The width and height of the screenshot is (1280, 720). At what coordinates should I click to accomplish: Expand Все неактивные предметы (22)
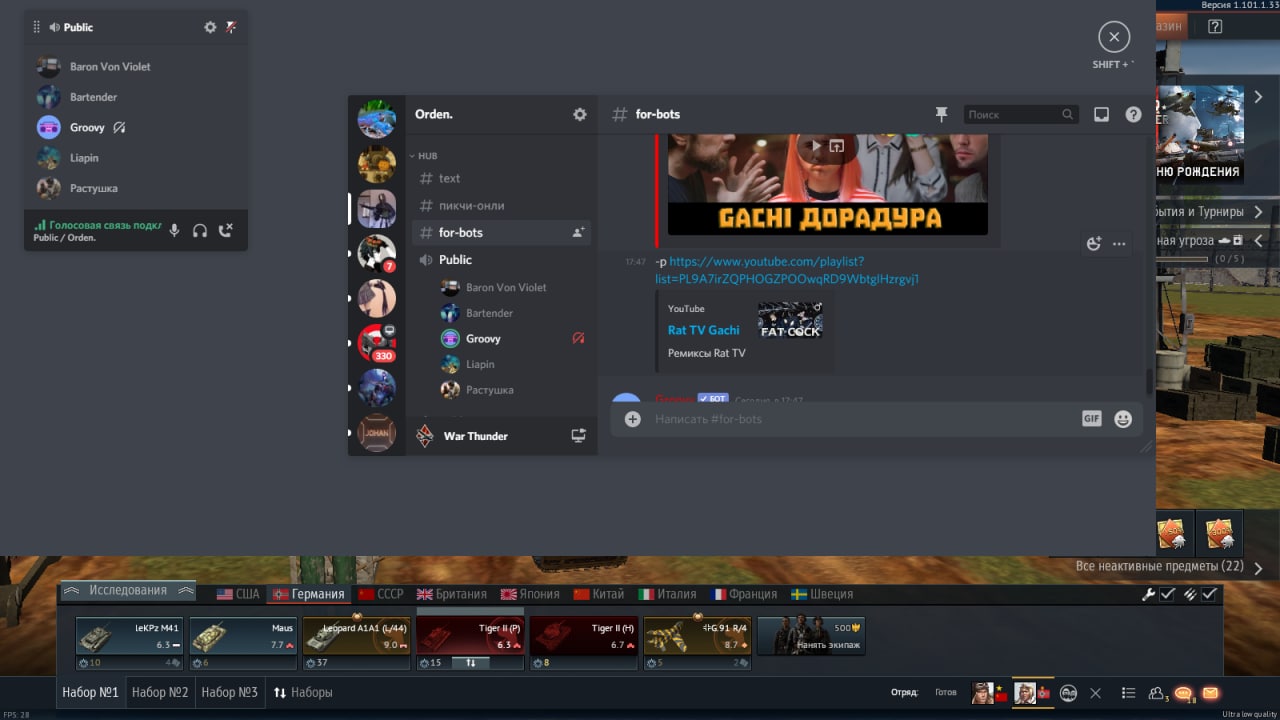coord(1169,567)
